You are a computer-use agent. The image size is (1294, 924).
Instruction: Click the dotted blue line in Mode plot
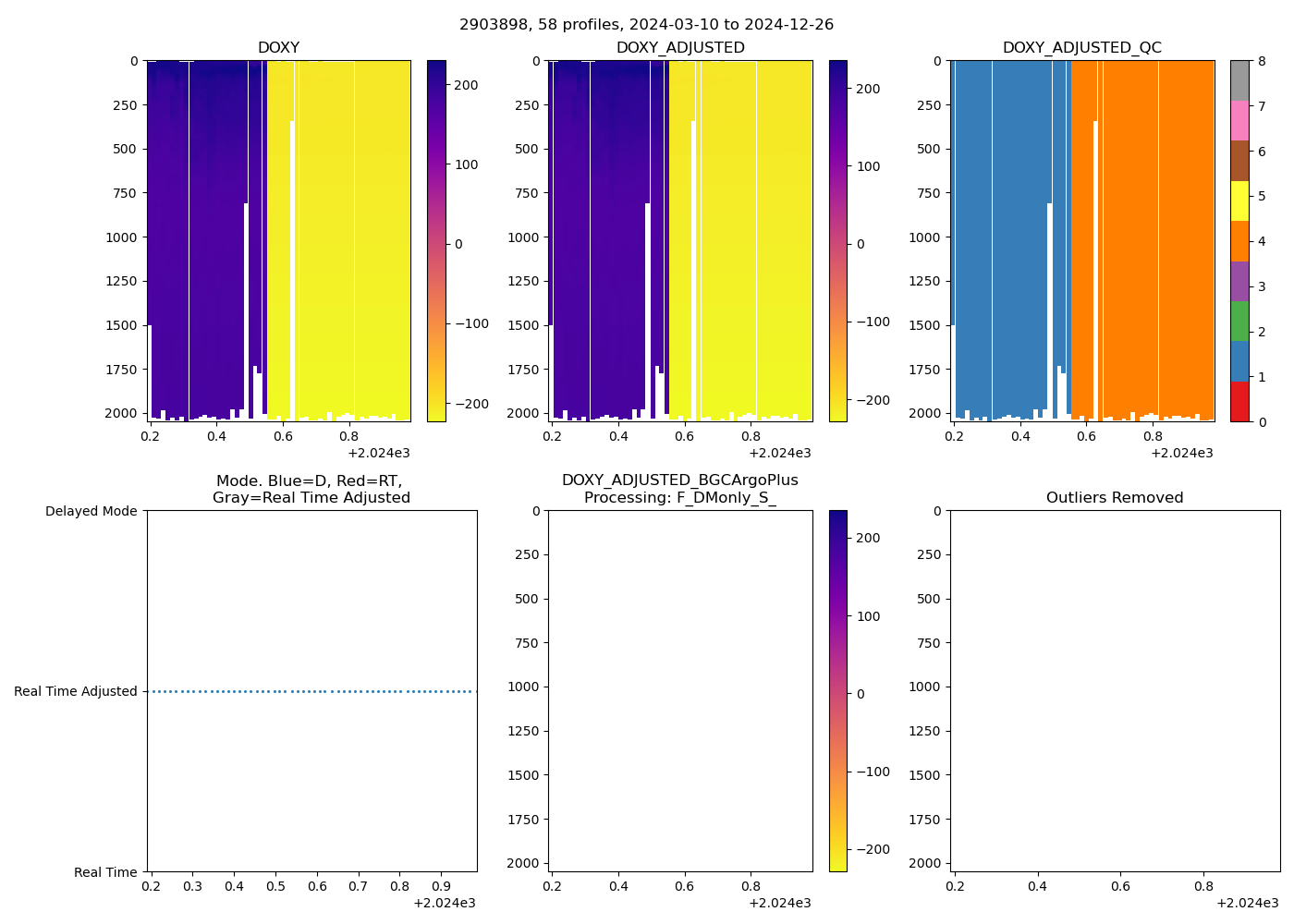[312, 691]
